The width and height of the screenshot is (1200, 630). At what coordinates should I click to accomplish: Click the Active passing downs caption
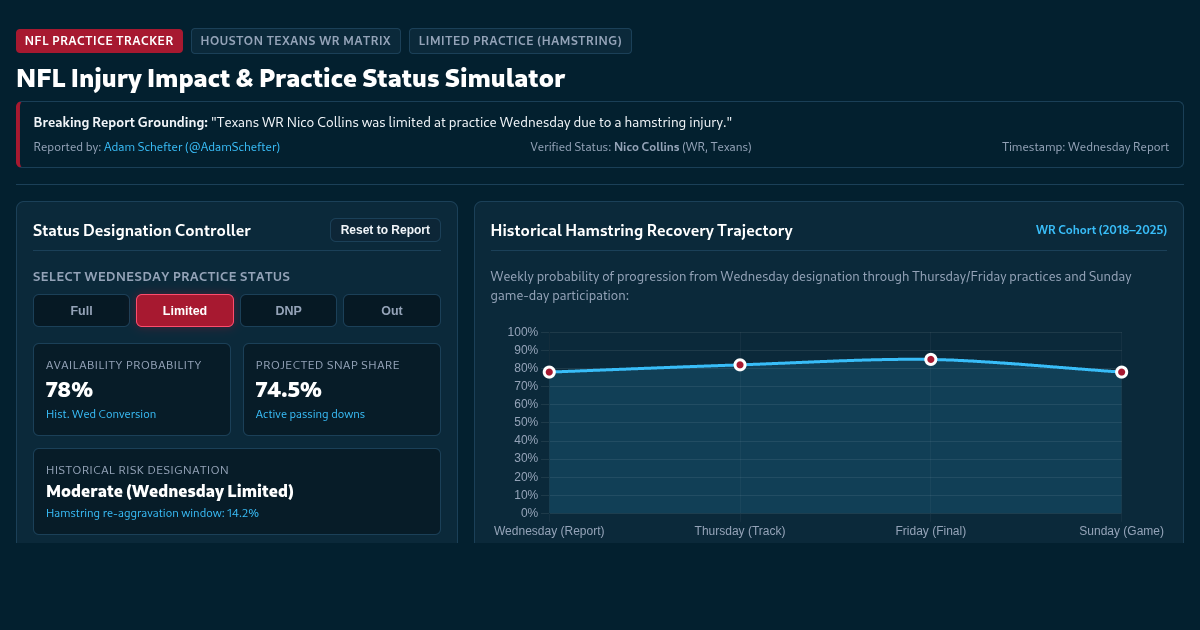(310, 414)
